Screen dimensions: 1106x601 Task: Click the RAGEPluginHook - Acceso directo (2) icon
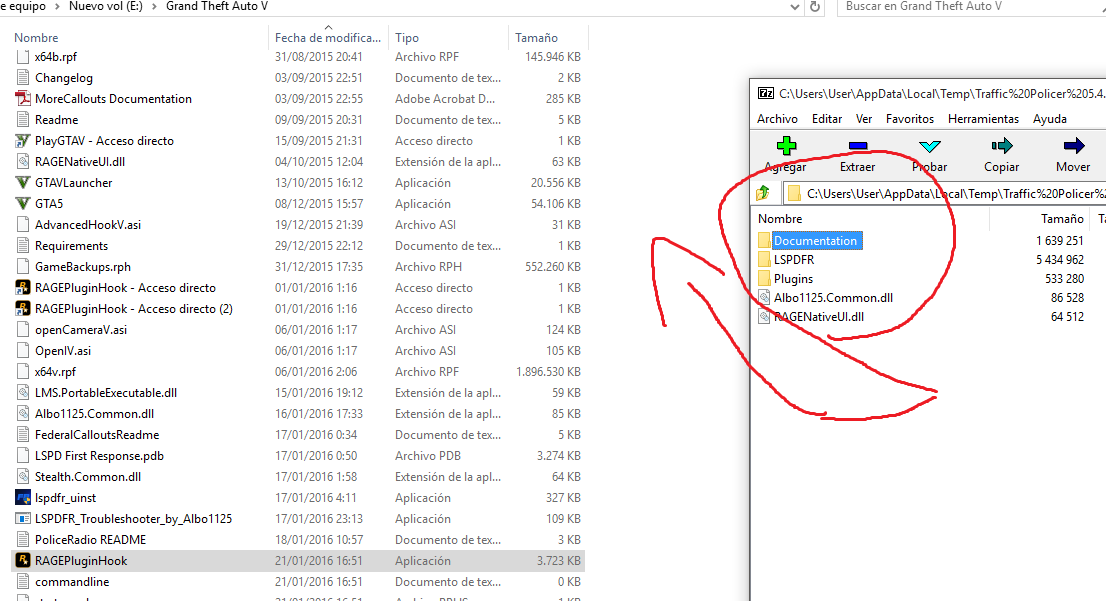[23, 309]
